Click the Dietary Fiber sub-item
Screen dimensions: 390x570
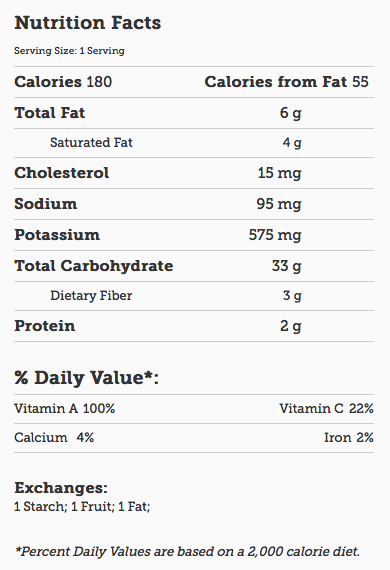[91, 296]
